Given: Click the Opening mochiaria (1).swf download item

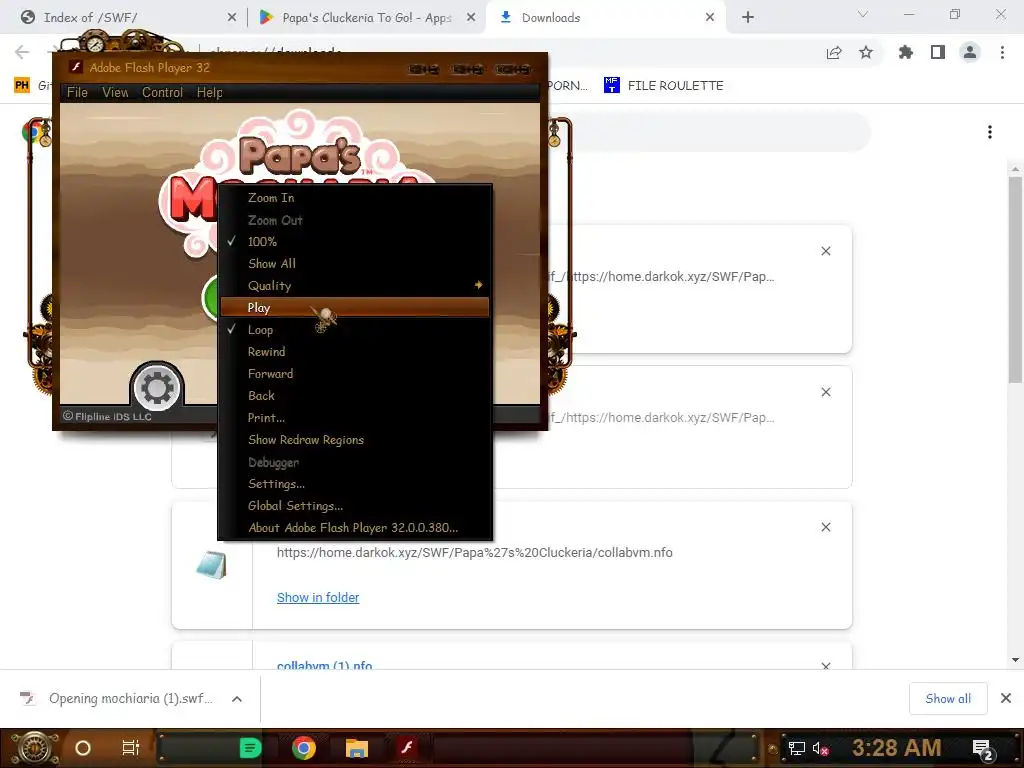Looking at the screenshot, I should (x=131, y=699).
